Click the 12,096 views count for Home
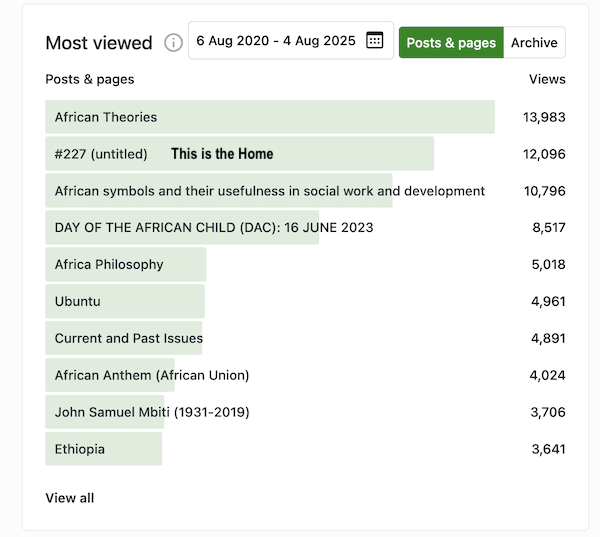 coord(544,154)
